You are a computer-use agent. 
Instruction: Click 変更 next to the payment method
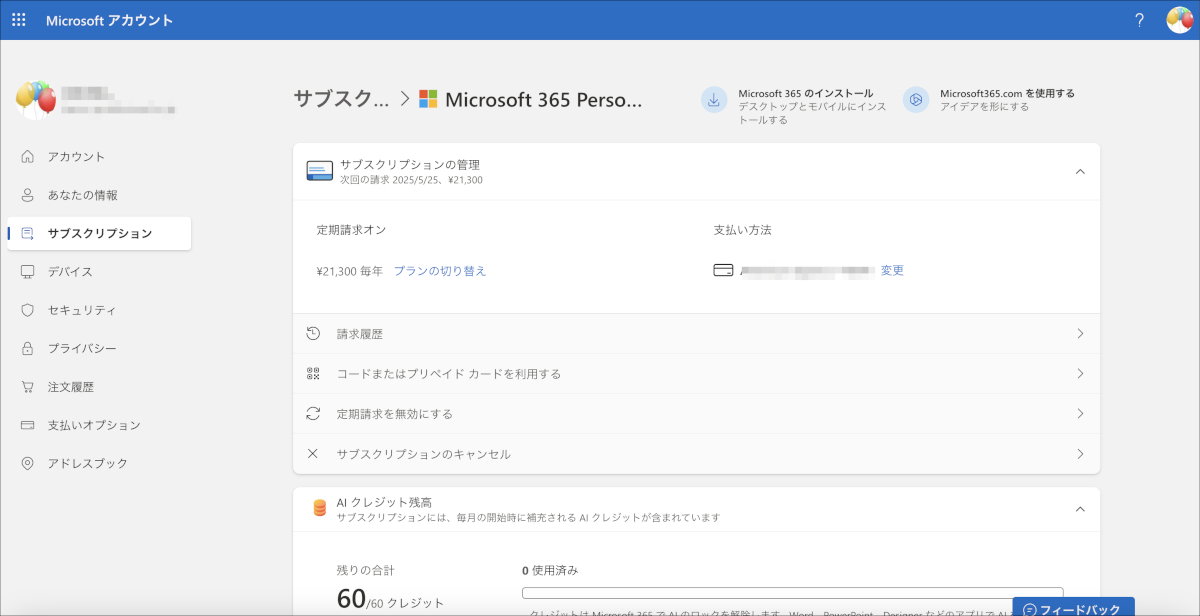coord(893,270)
